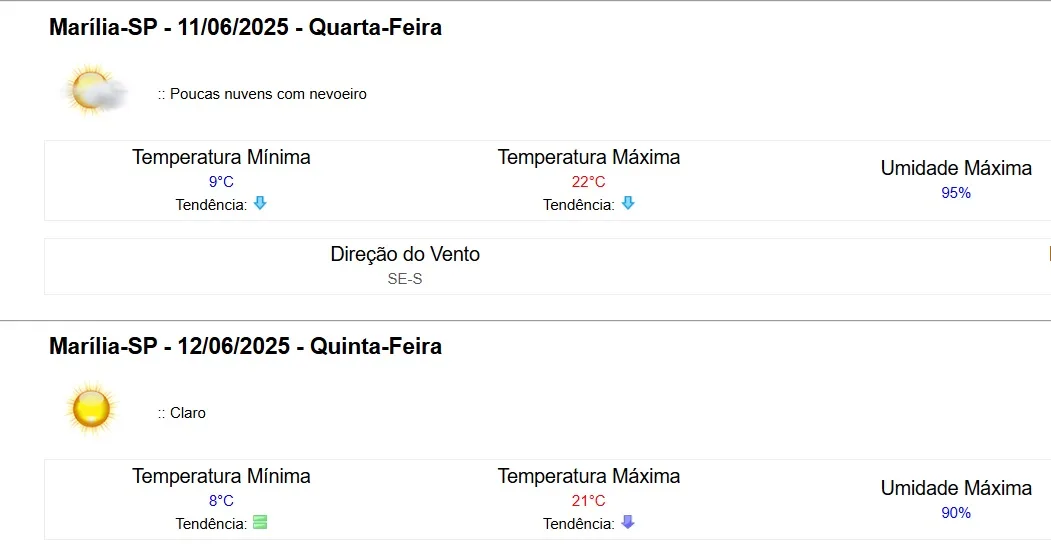Click the Umidade Máxima label for 11/06
Viewport: 1051px width, 544px height.
point(956,168)
